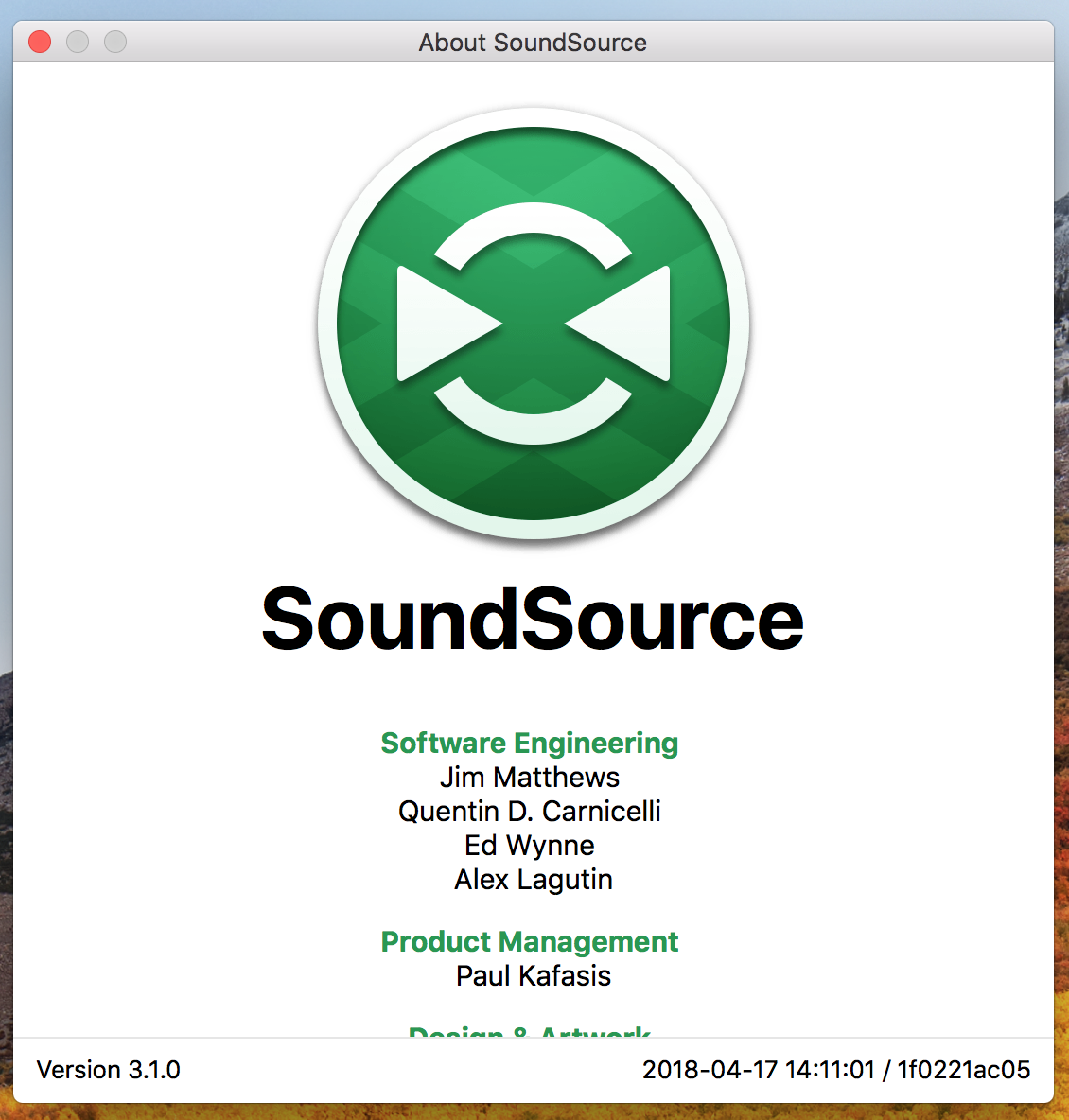Click the build date 2018-04-17 14:11:01 / 1f0221ac05
The width and height of the screenshot is (1069, 1120).
pos(837,1070)
